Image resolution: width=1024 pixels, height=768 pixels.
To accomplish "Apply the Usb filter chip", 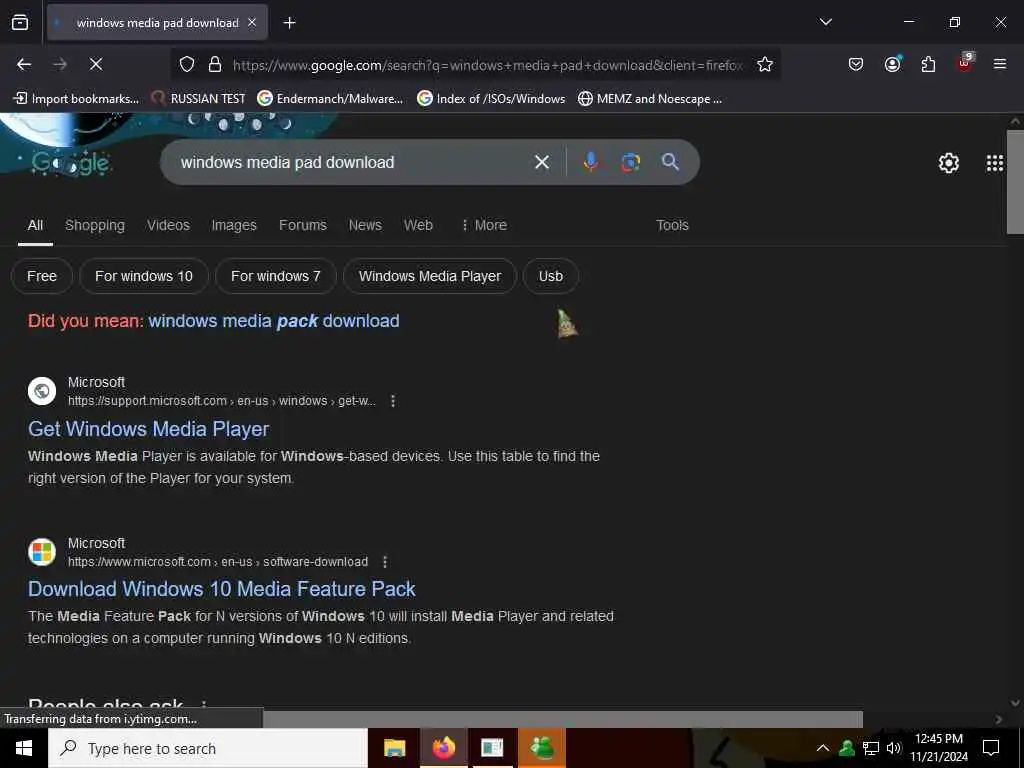I will click(x=551, y=276).
